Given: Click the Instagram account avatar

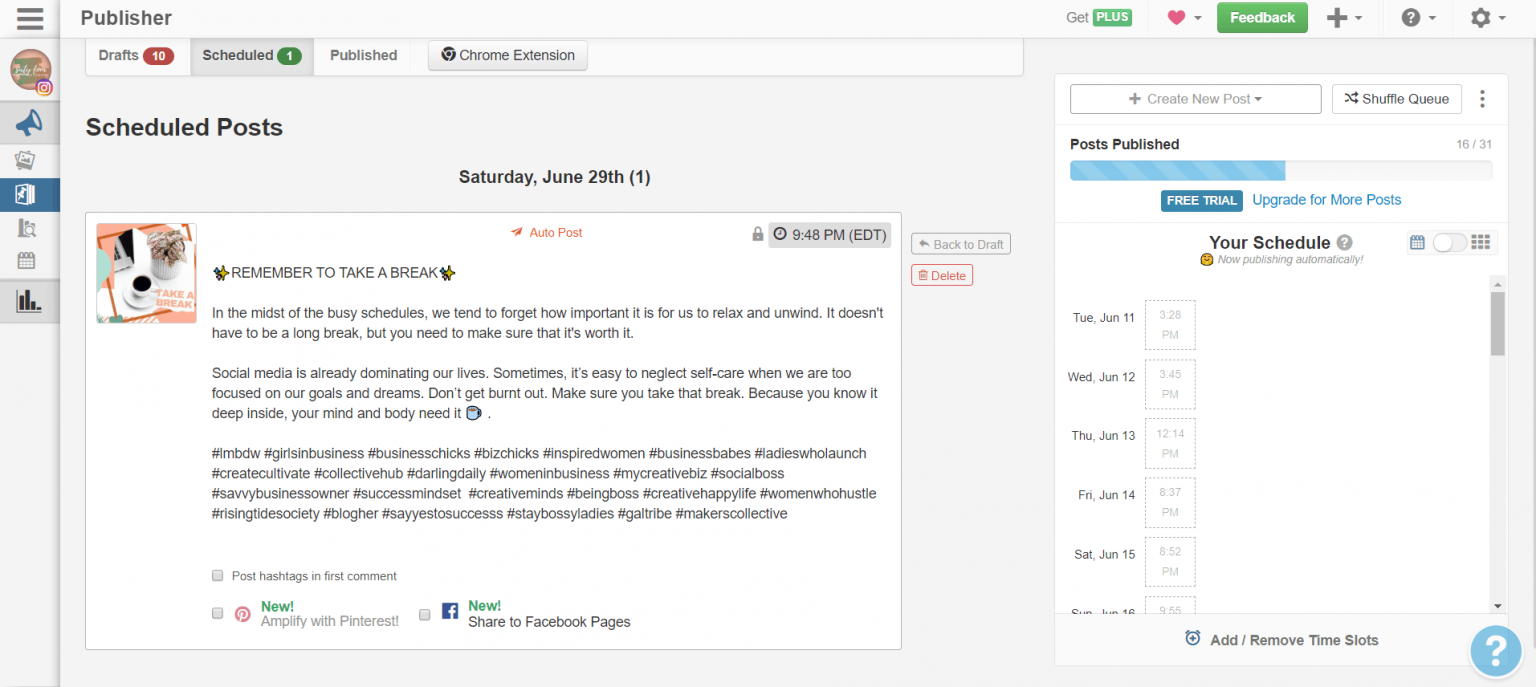Looking at the screenshot, I should tap(31, 70).
